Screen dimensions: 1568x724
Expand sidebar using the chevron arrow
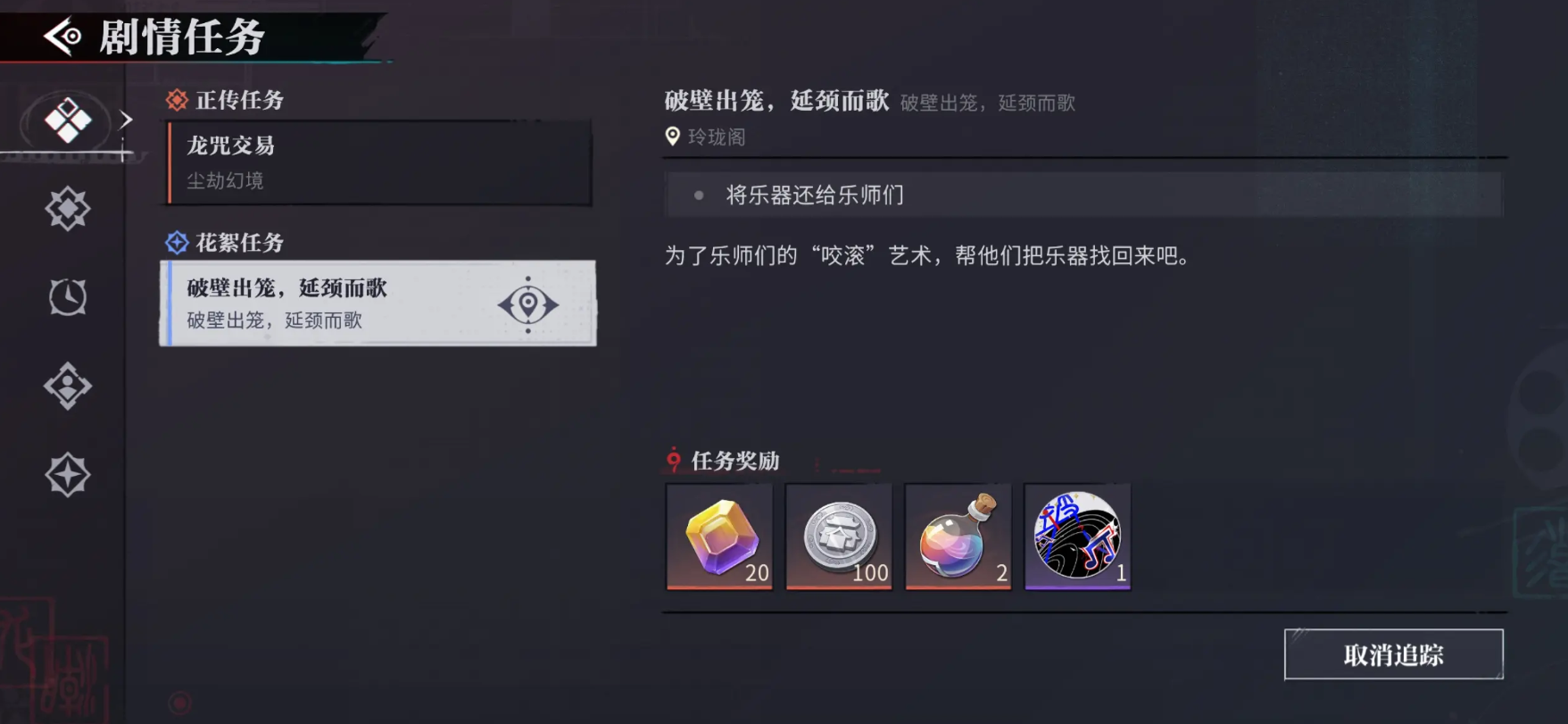click(126, 119)
